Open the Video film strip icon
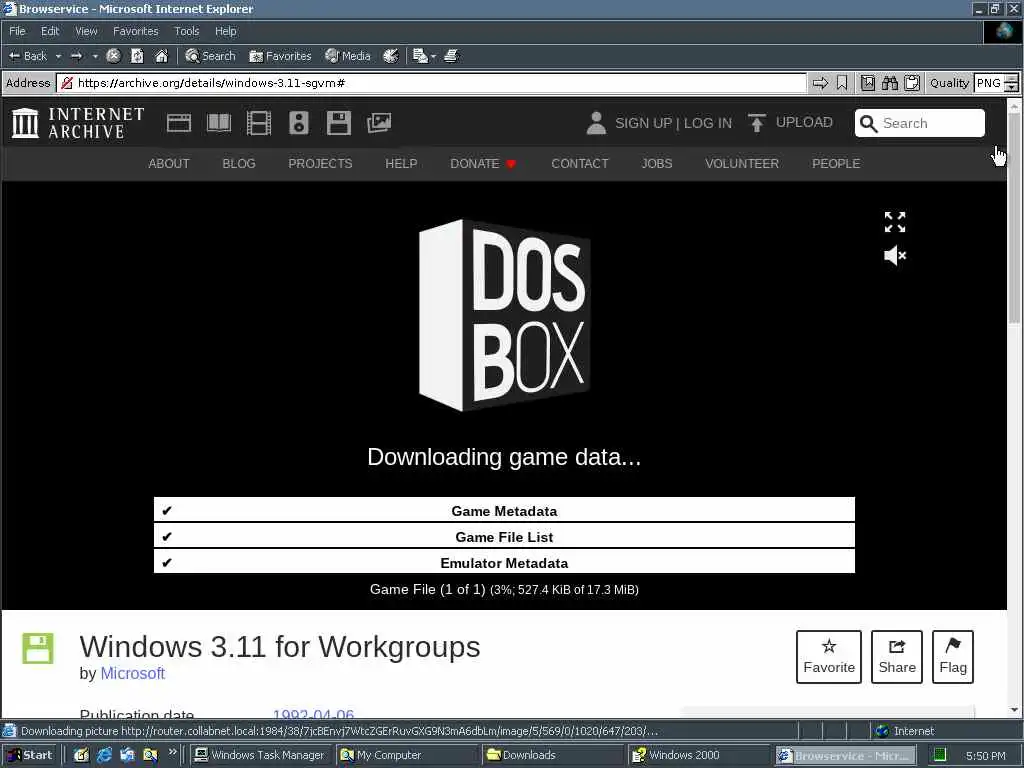Screen dimensions: 1024x768 coord(259,123)
